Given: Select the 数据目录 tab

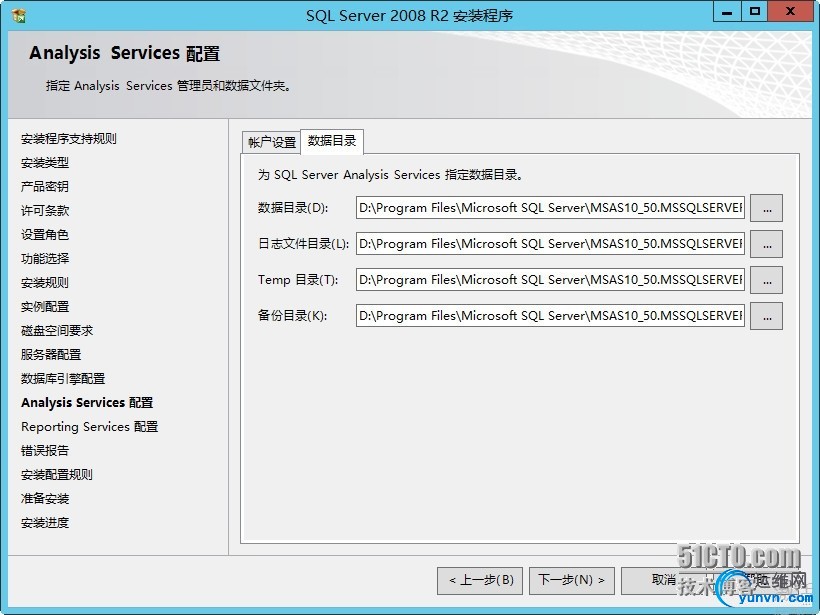Looking at the screenshot, I should (332, 141).
